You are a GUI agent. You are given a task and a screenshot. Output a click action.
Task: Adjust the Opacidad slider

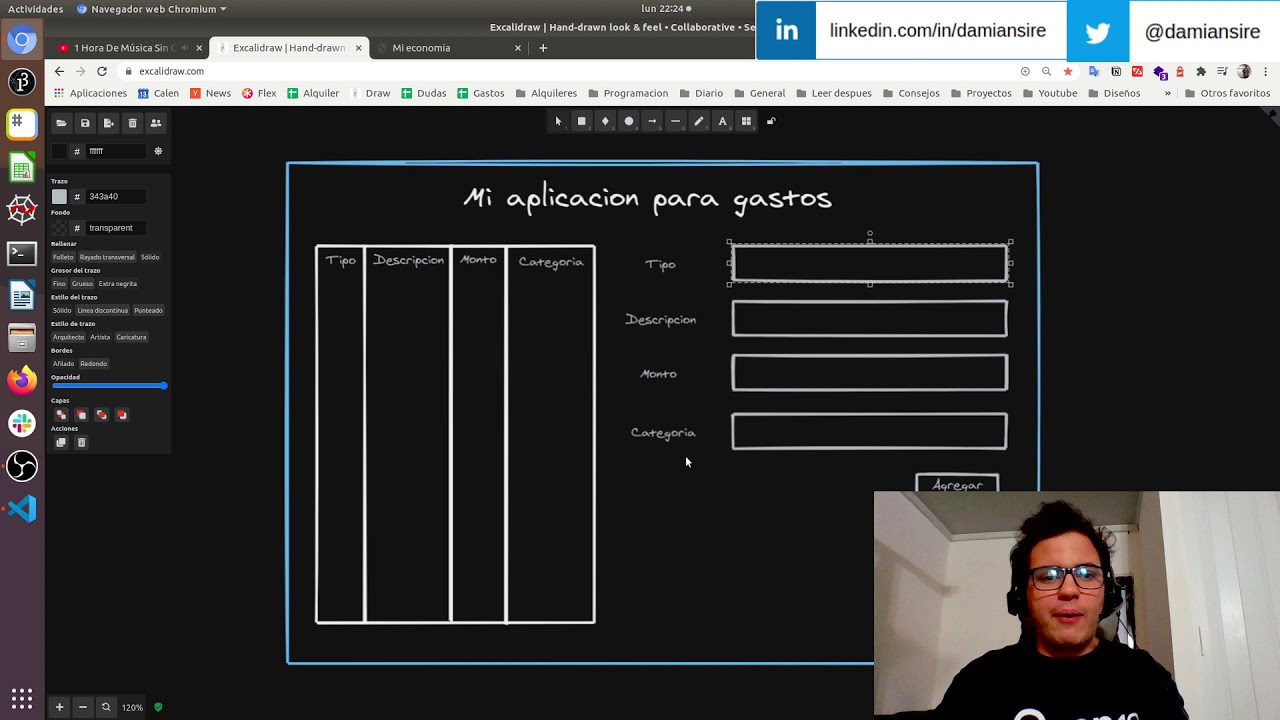pyautogui.click(x=109, y=386)
